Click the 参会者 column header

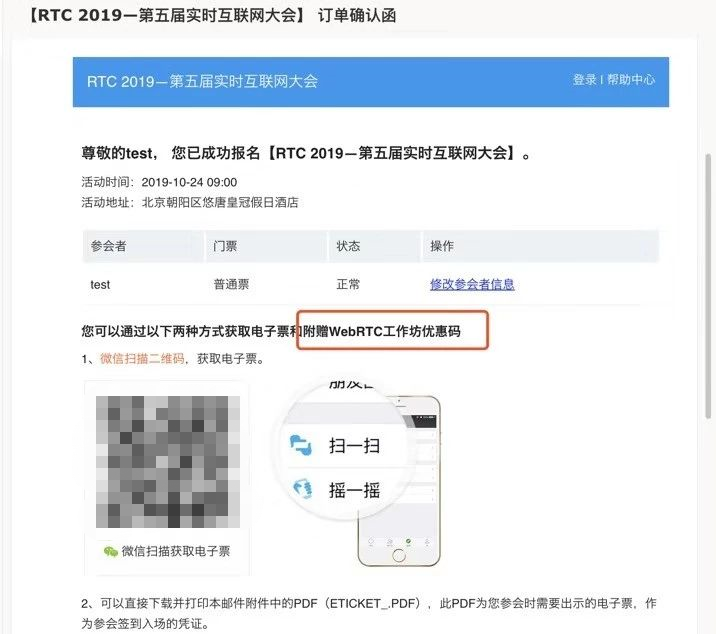click(x=108, y=246)
